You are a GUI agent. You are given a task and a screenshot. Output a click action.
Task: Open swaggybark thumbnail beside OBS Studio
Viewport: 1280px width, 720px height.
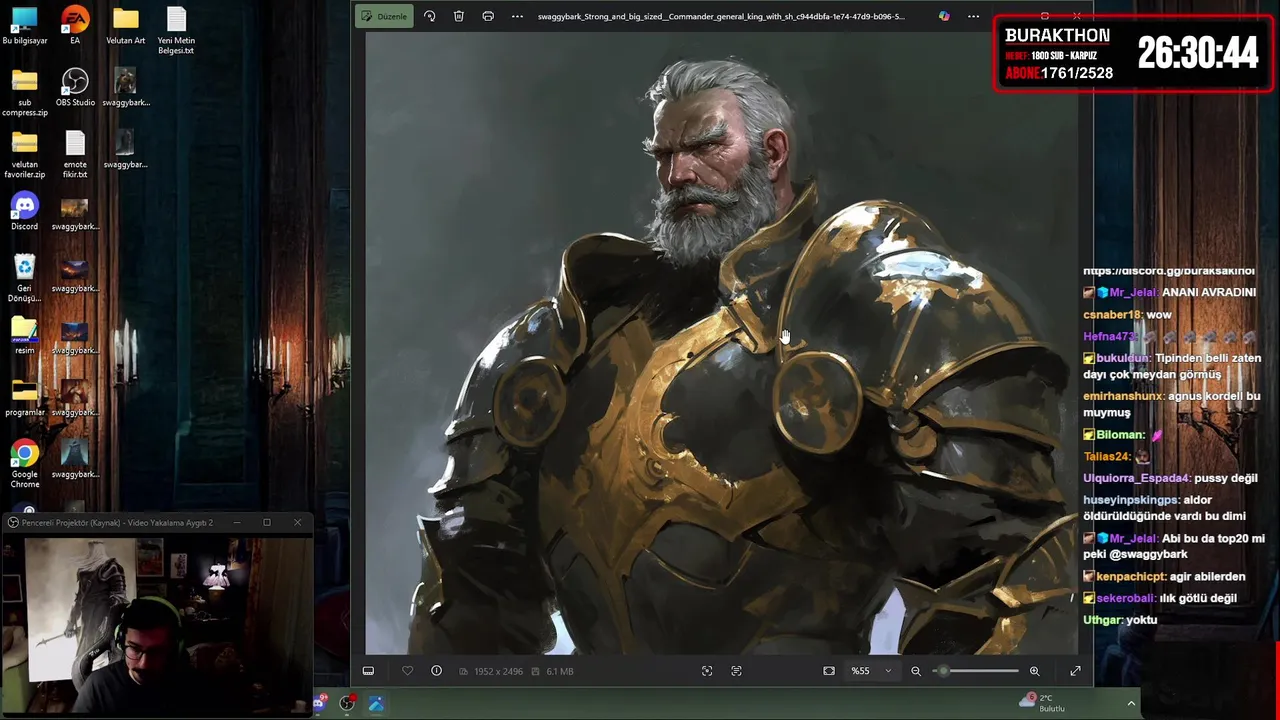click(125, 88)
